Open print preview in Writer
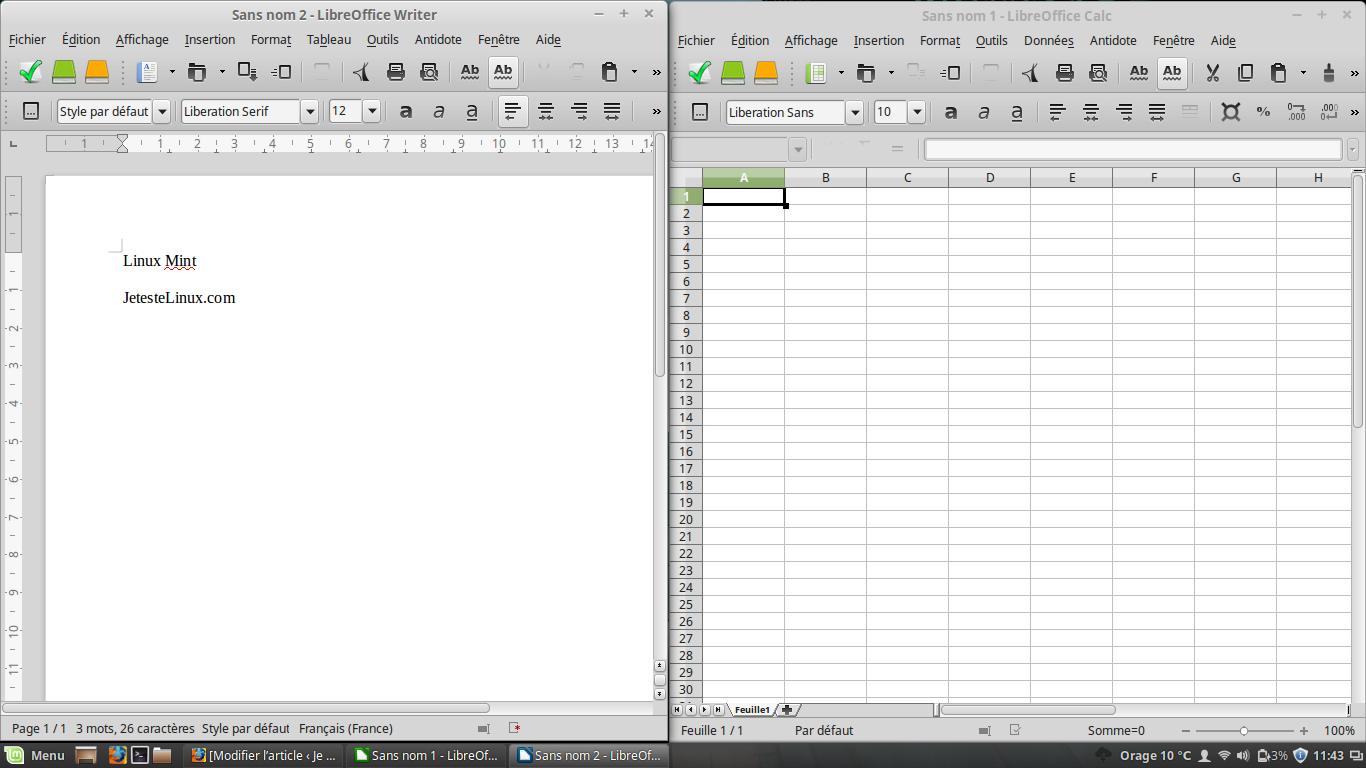The width and height of the screenshot is (1366, 768). click(430, 71)
